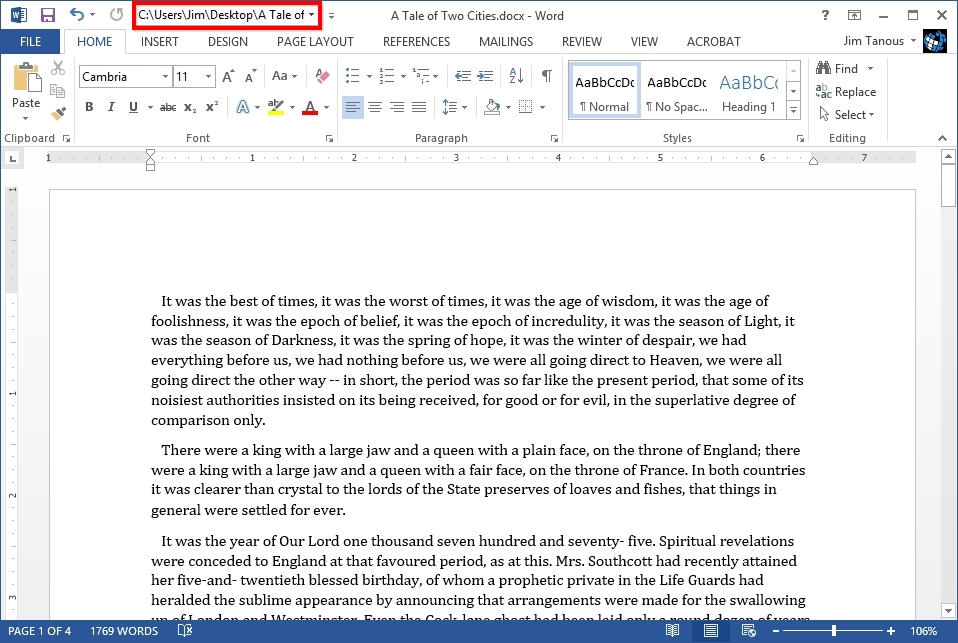958x643 pixels.
Task: Click the Replace button
Action: [x=846, y=92]
